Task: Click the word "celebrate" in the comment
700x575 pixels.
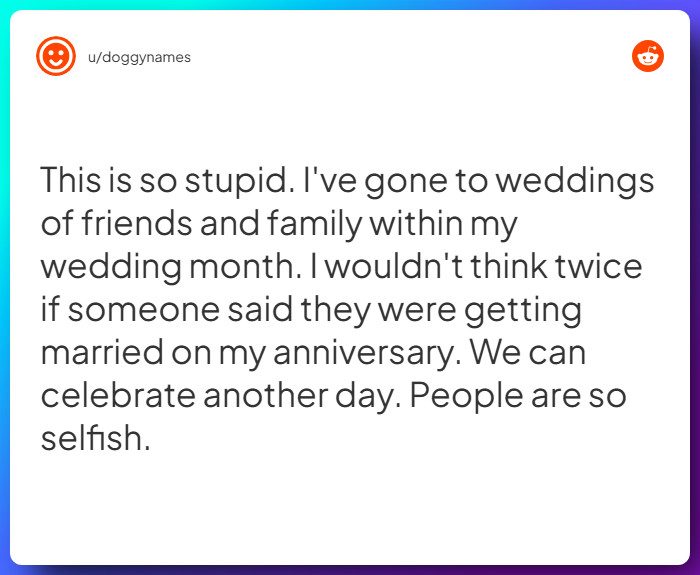Action: pyautogui.click(x=116, y=396)
